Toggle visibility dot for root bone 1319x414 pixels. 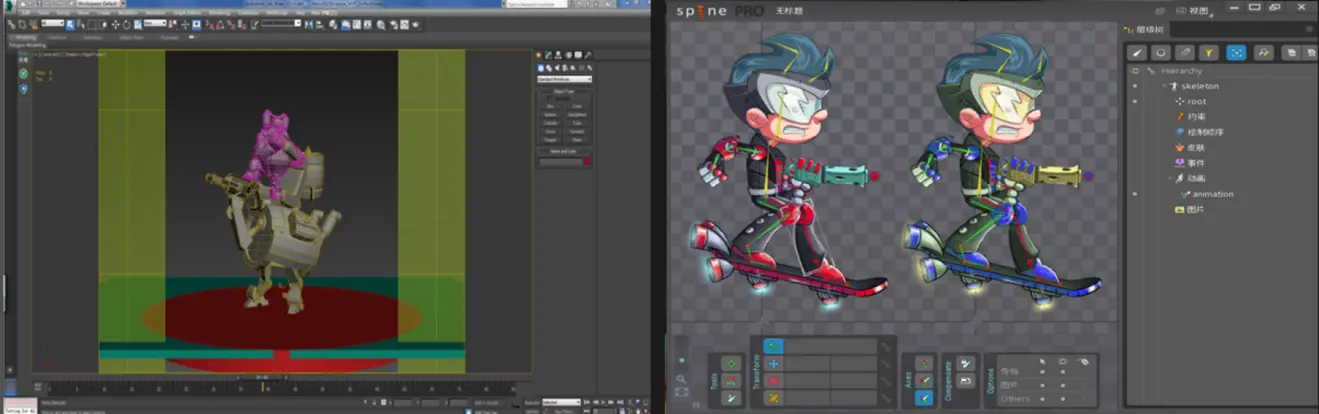click(x=1135, y=101)
